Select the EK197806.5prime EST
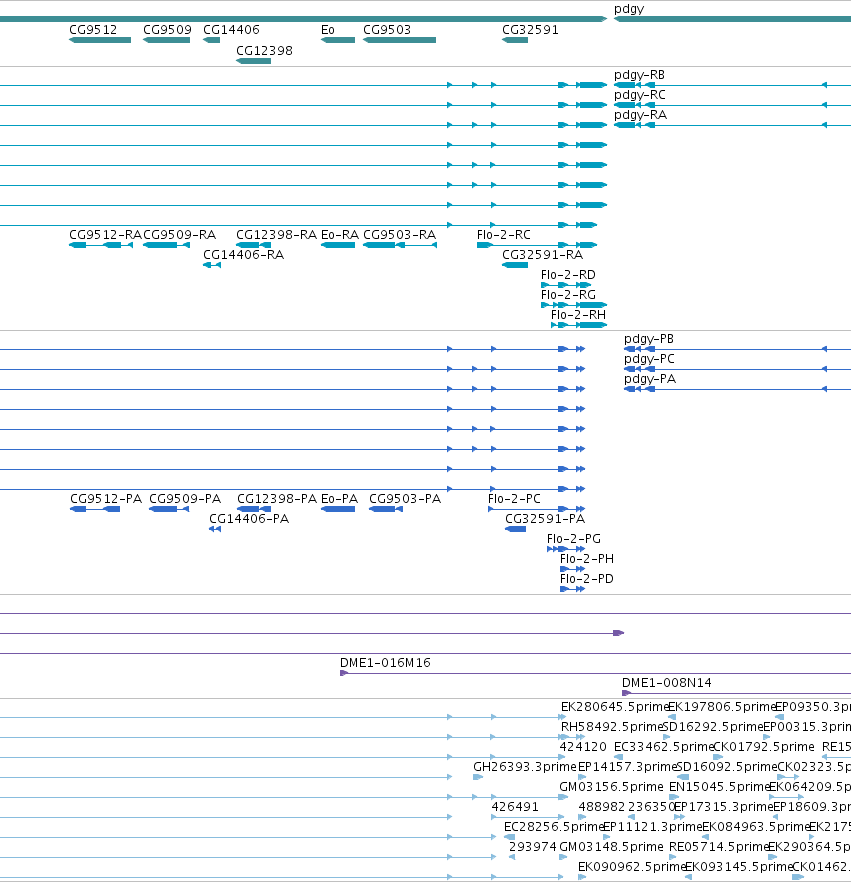 pos(672,717)
